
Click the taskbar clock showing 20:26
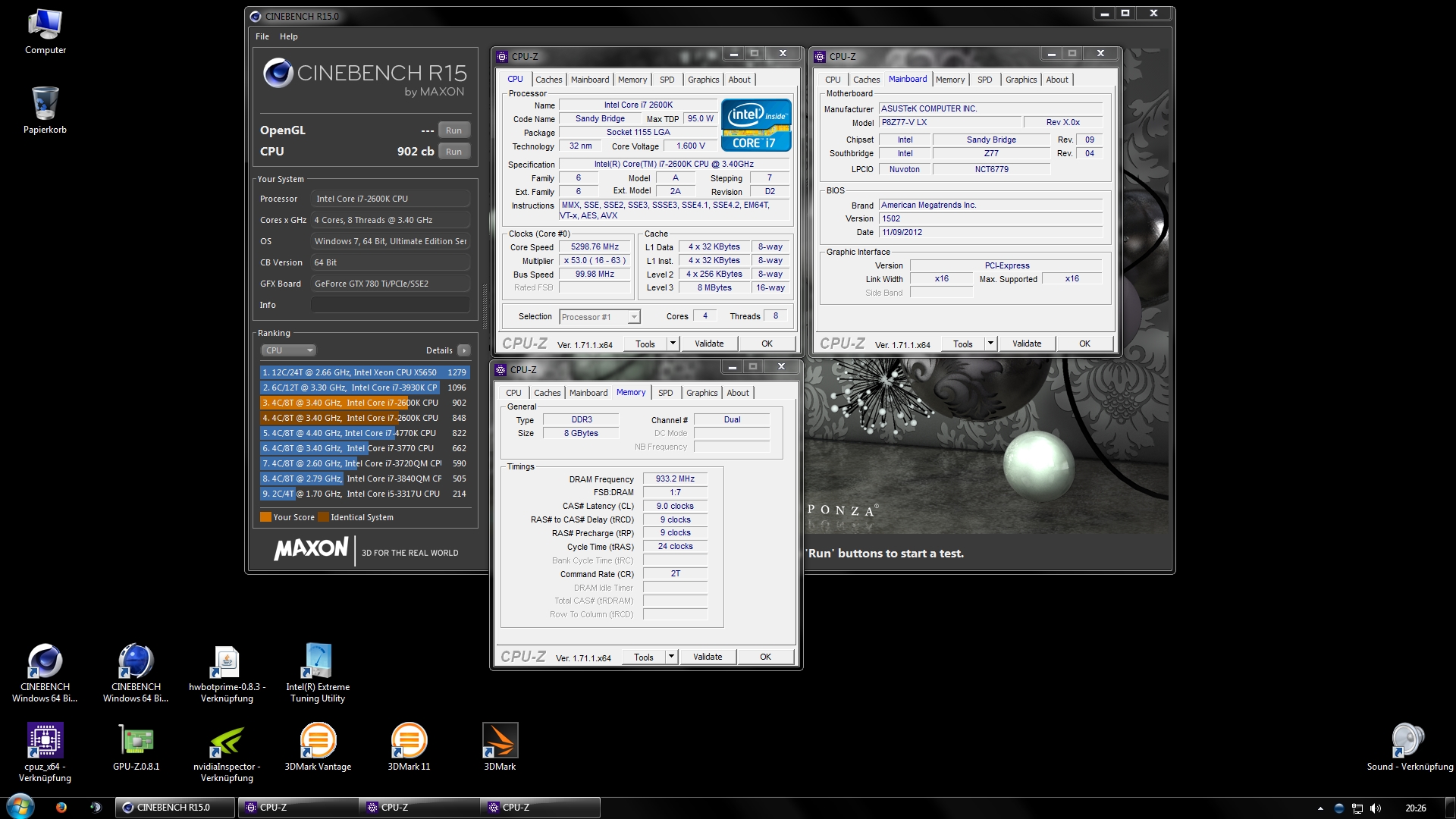1415,808
